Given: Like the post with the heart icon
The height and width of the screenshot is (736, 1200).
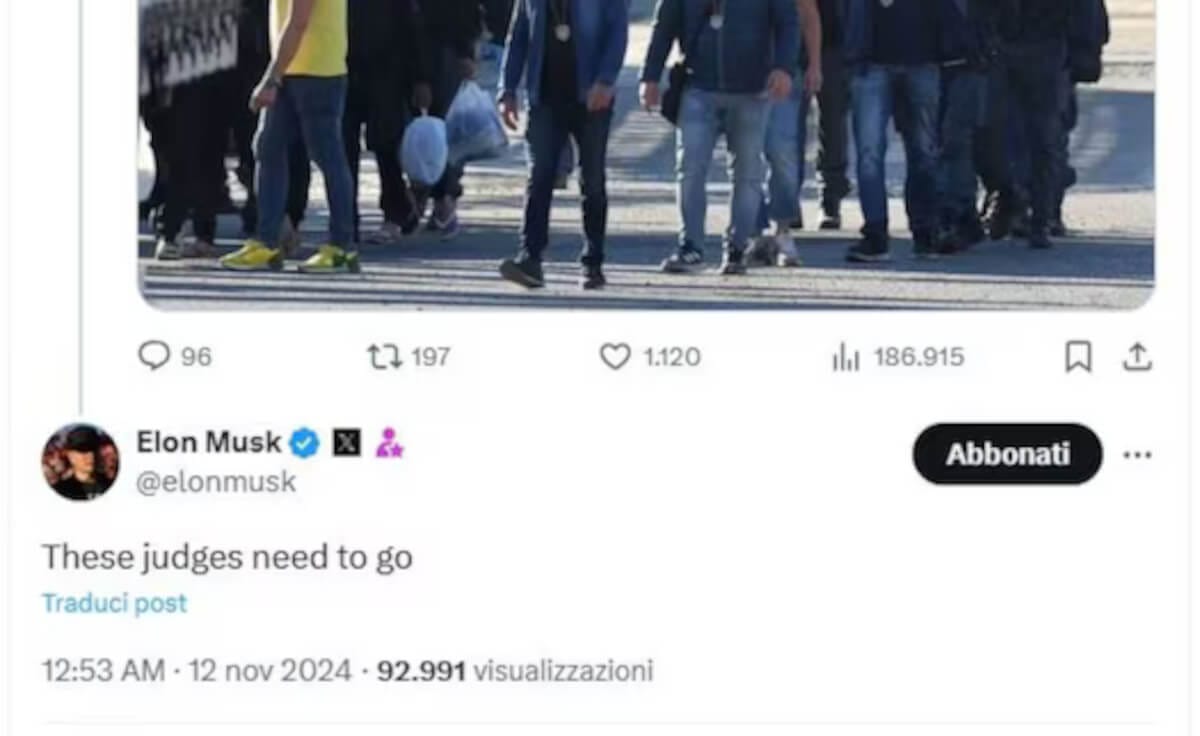Looking at the screenshot, I should 614,356.
